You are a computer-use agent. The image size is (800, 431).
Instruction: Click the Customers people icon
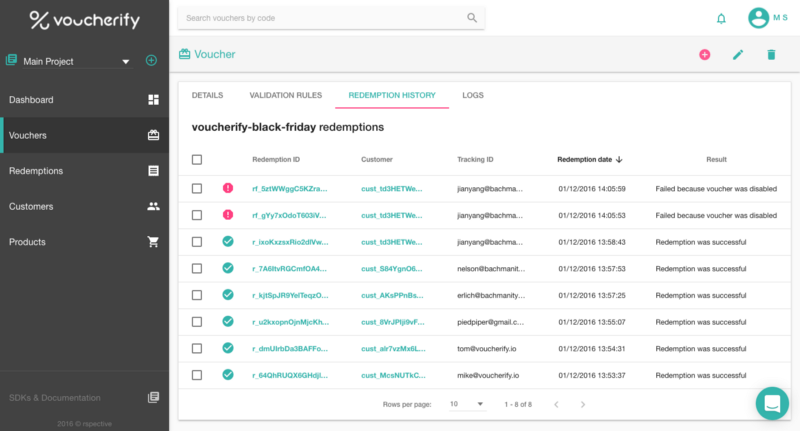pyautogui.click(x=153, y=206)
